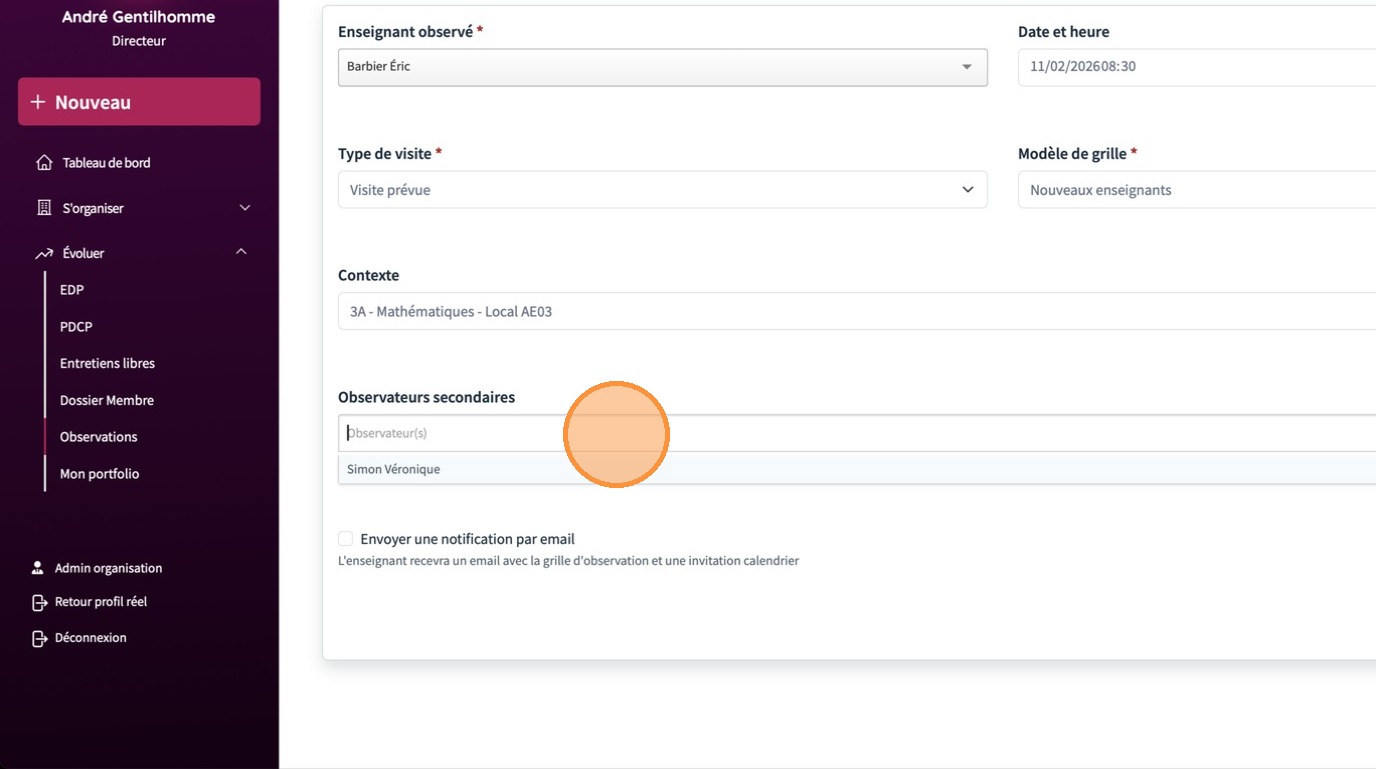Open Entretiens libres in the sidebar

[x=107, y=364]
